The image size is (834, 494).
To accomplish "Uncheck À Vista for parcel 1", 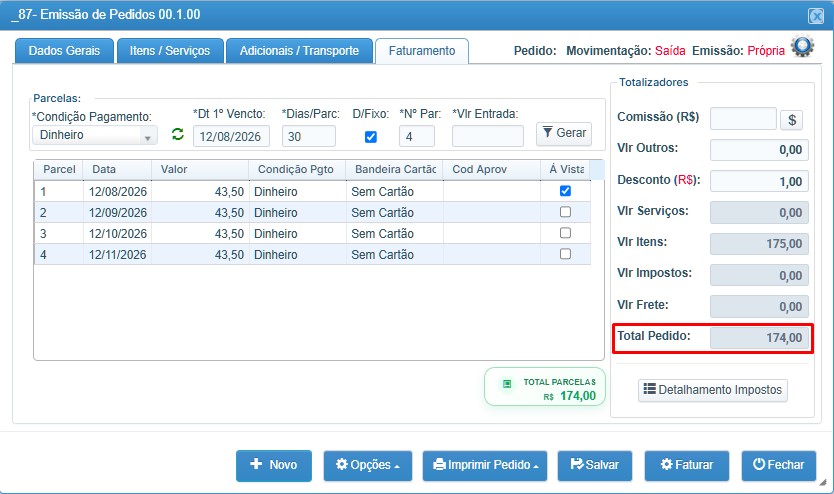I will pos(565,191).
